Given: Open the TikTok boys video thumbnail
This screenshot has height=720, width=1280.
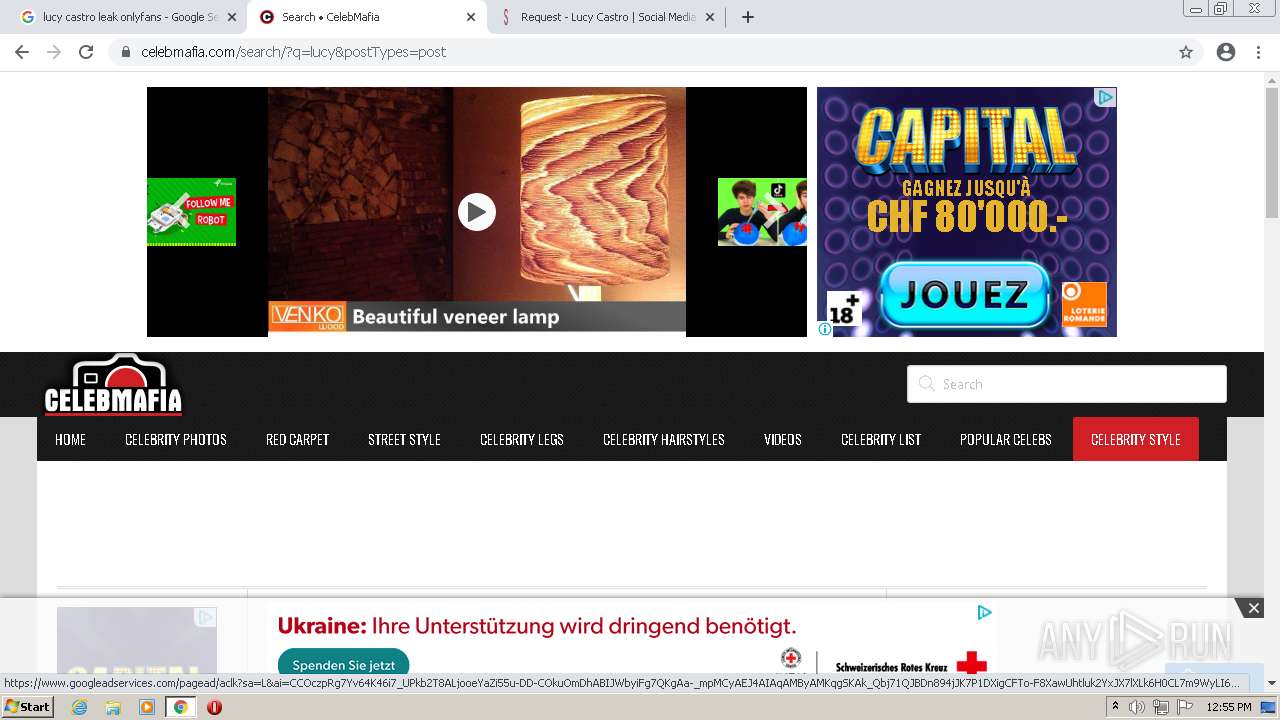Looking at the screenshot, I should (x=762, y=212).
